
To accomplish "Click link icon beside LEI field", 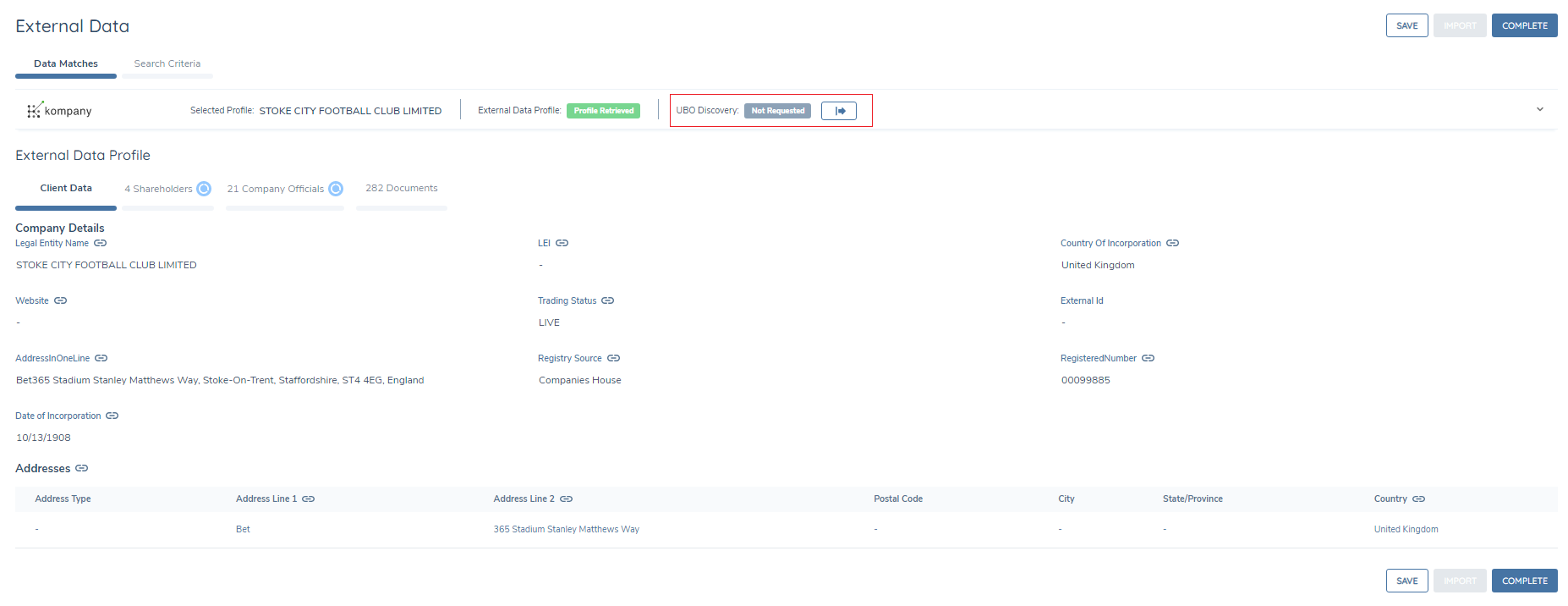I will [562, 243].
